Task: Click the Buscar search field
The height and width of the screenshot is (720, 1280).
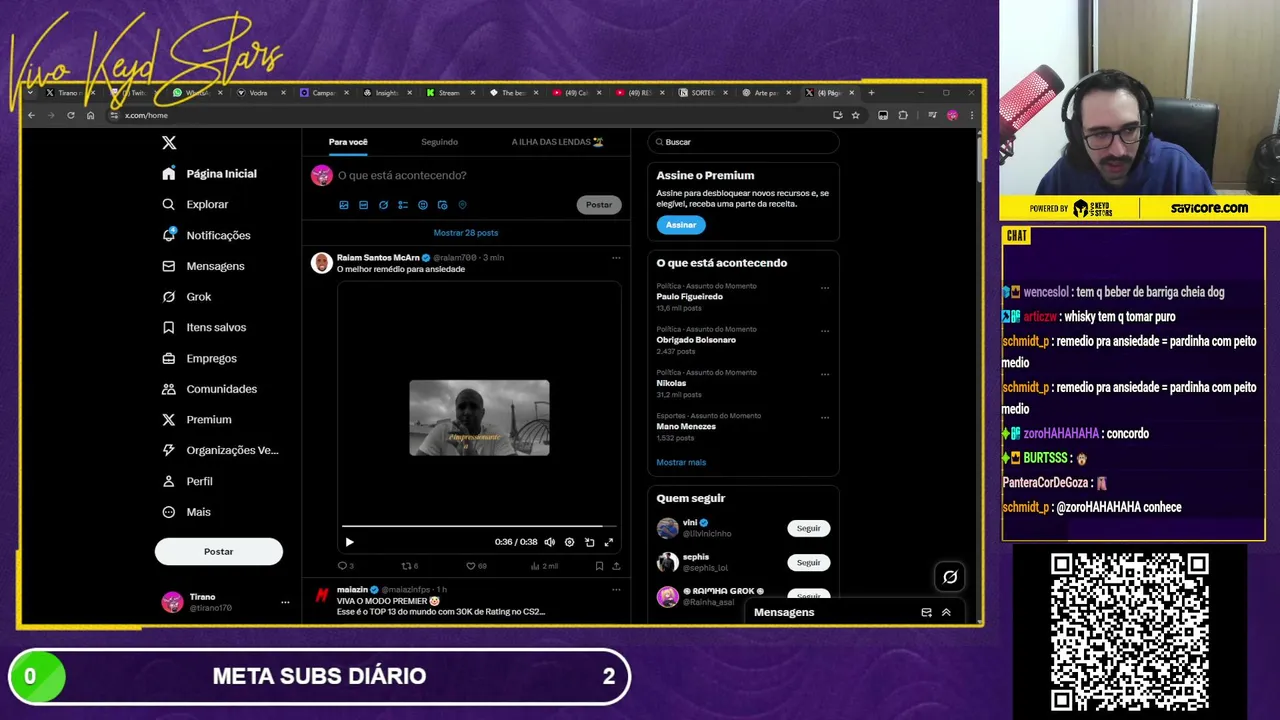Action: [x=743, y=142]
